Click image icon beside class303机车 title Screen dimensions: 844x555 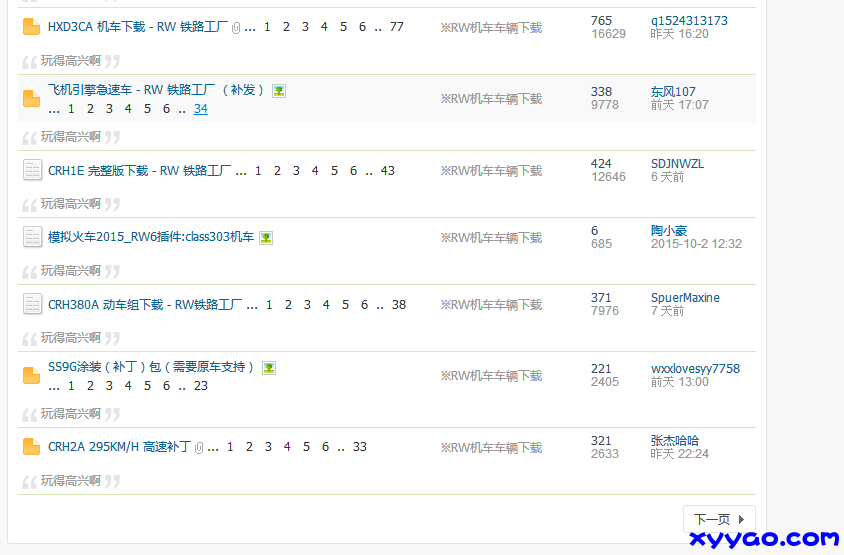(x=266, y=237)
